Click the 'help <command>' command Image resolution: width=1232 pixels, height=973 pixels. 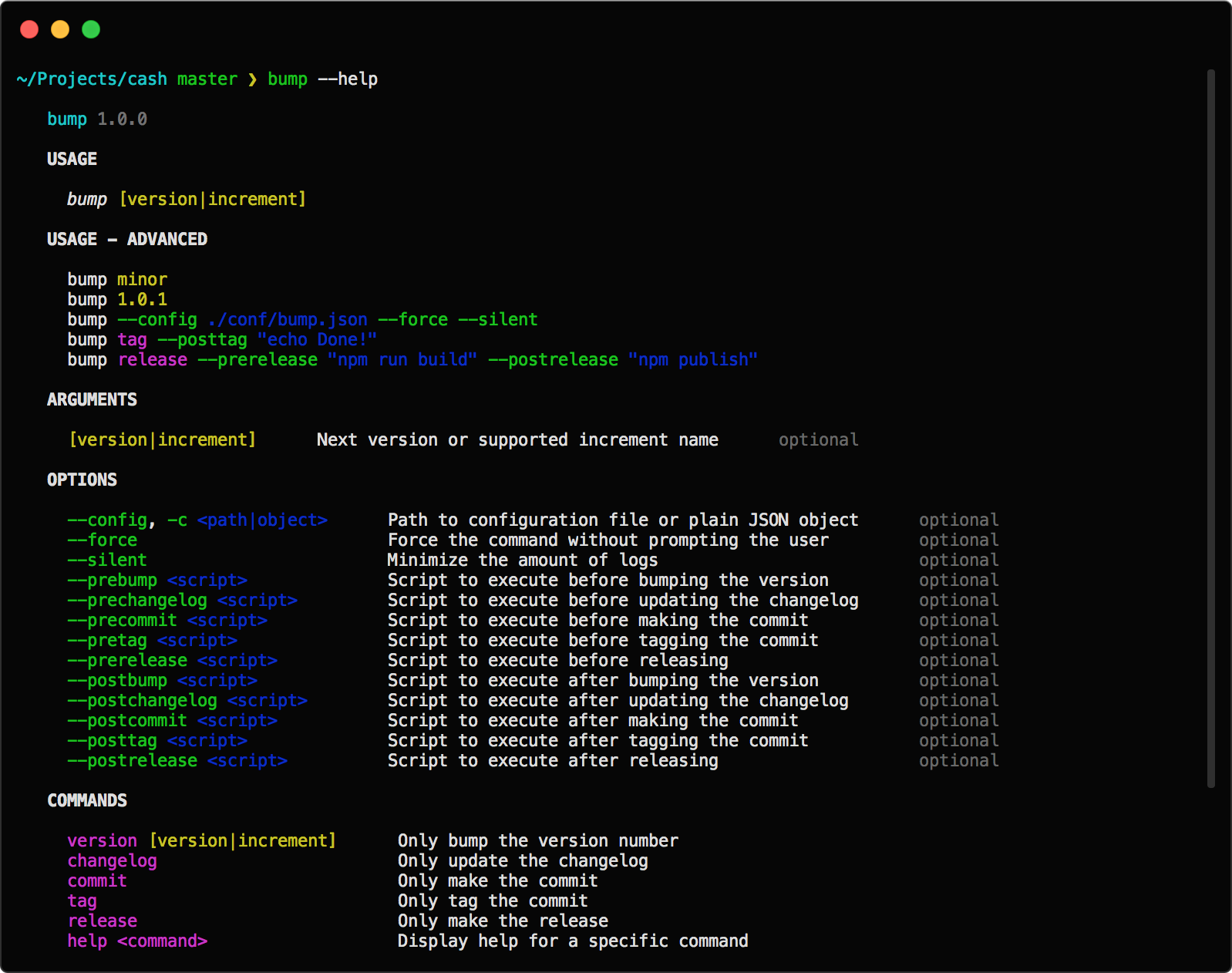[x=137, y=941]
